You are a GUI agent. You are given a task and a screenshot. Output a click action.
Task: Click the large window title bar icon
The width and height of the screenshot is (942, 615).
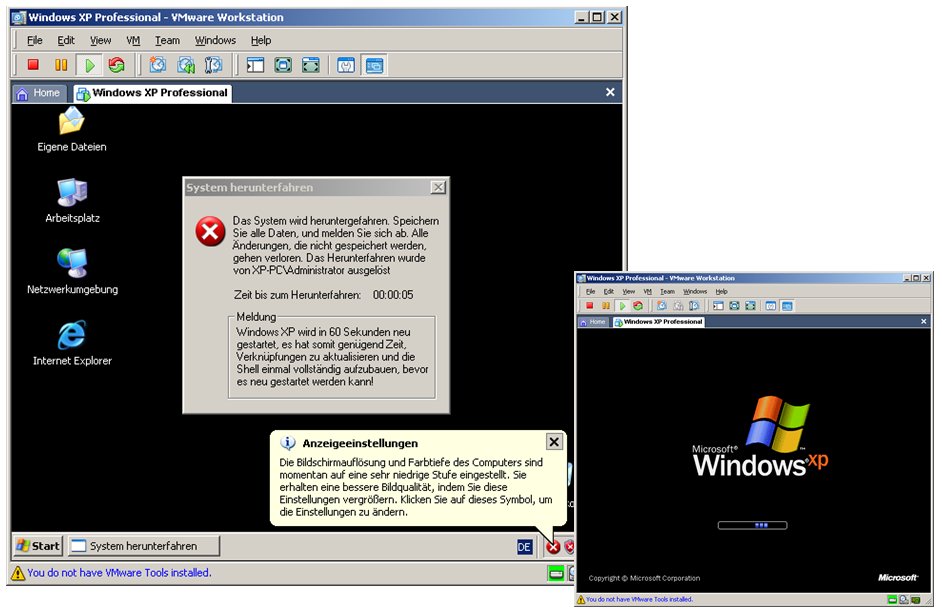19,17
